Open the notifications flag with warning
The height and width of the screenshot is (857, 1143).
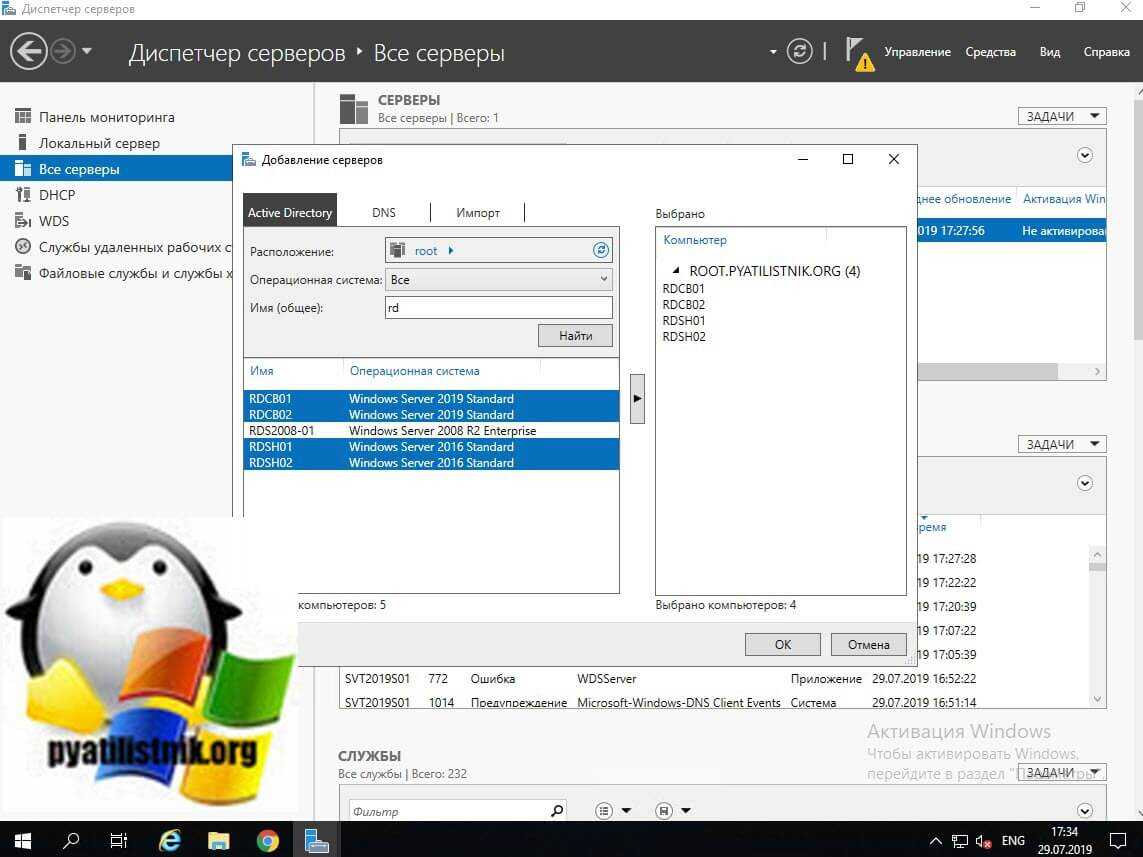pos(858,53)
